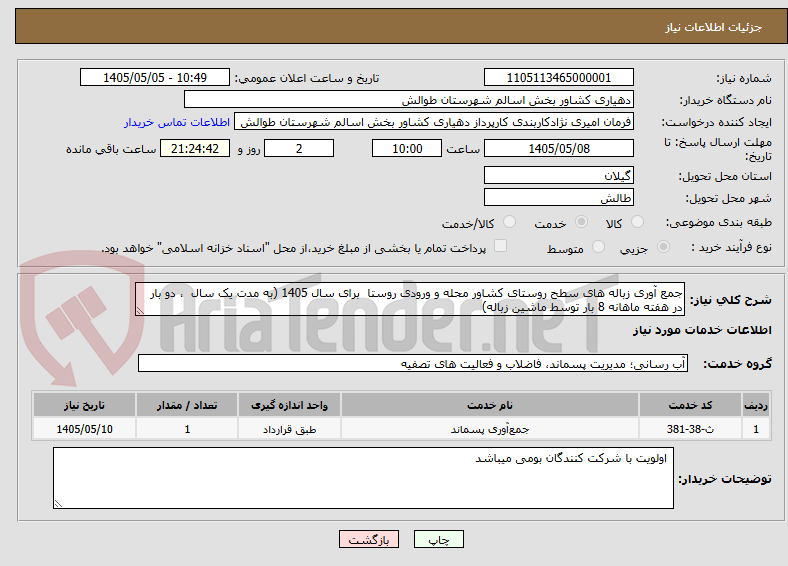
Task: Click the delivery city field طالش
Action: (558, 198)
